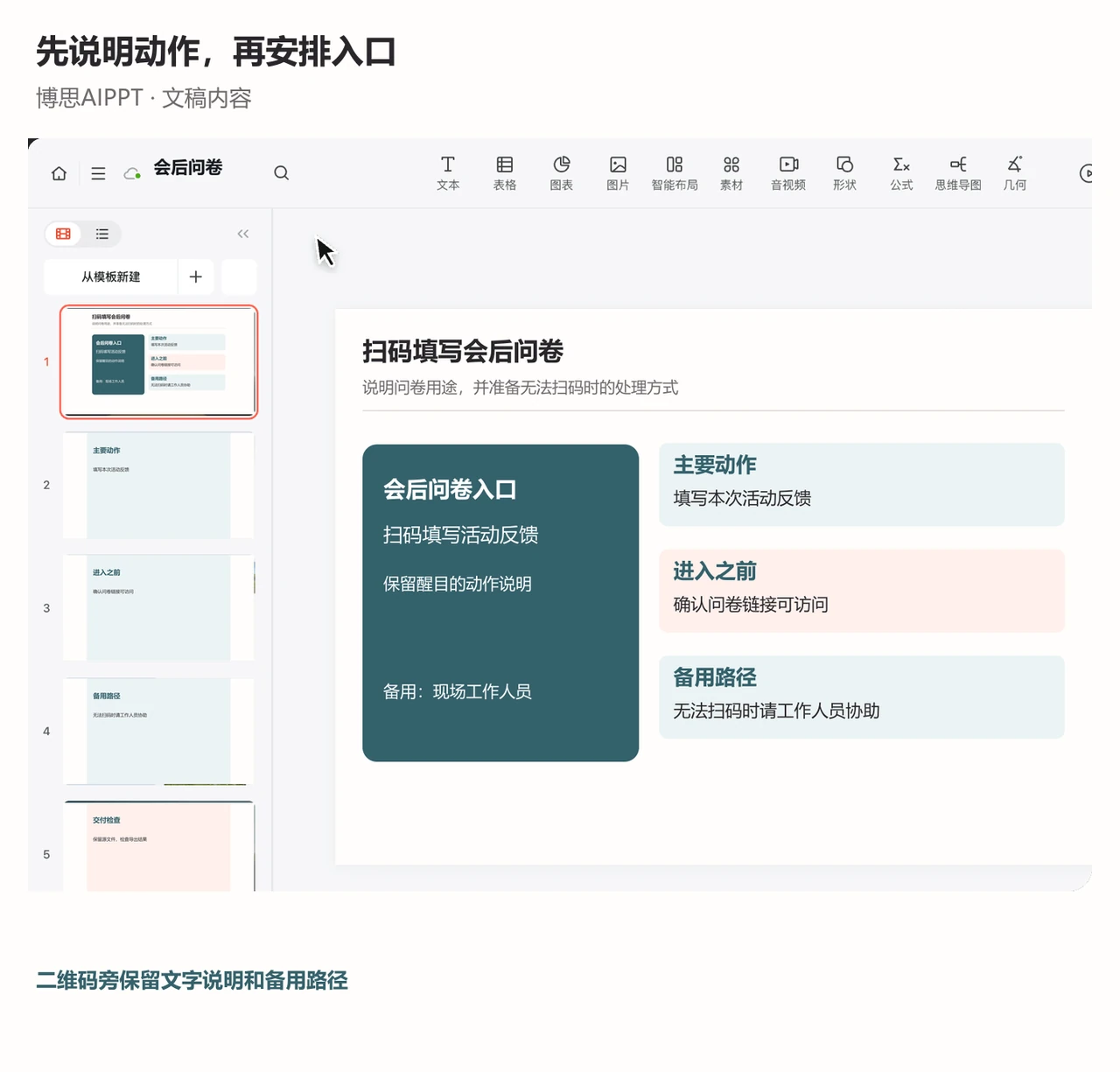Select slide 5 交付检查 thumbnail
The image size is (1120, 1072).
158,847
